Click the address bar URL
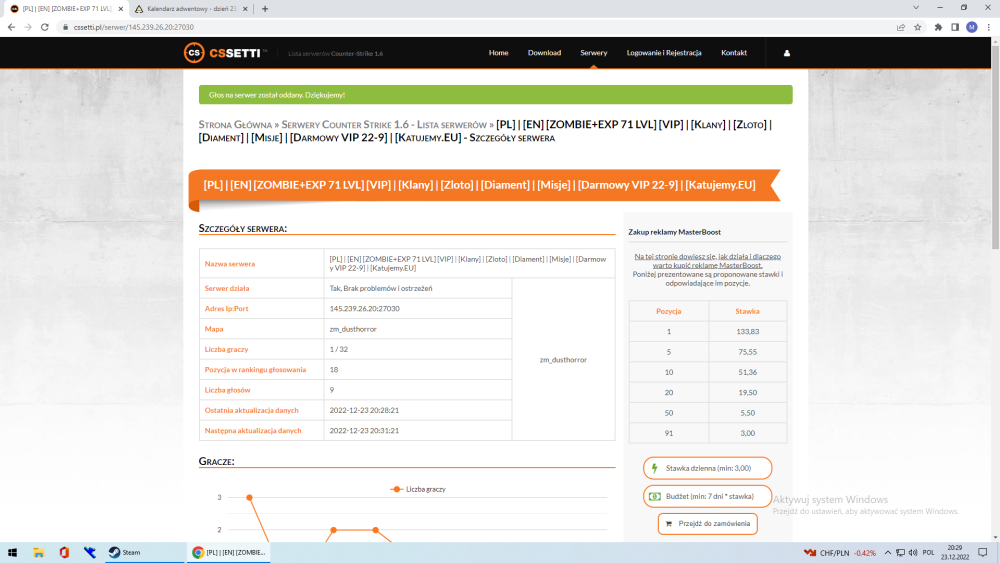The image size is (1000, 563). click(x=133, y=27)
